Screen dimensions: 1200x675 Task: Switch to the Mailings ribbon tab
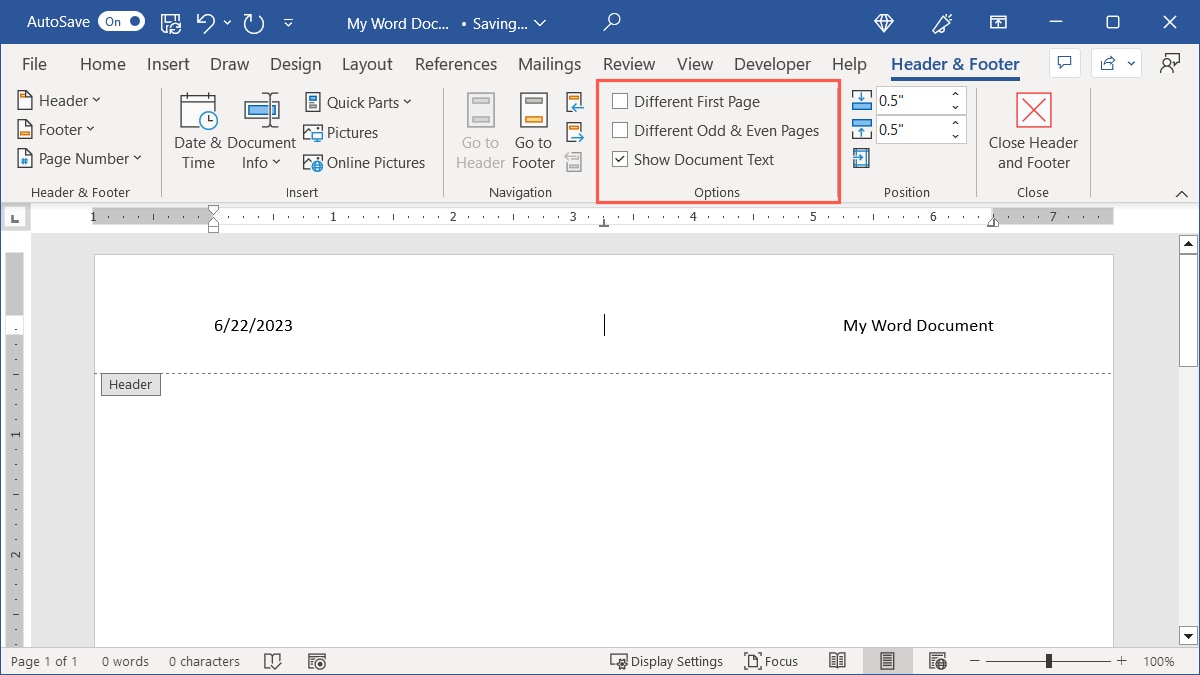(549, 64)
